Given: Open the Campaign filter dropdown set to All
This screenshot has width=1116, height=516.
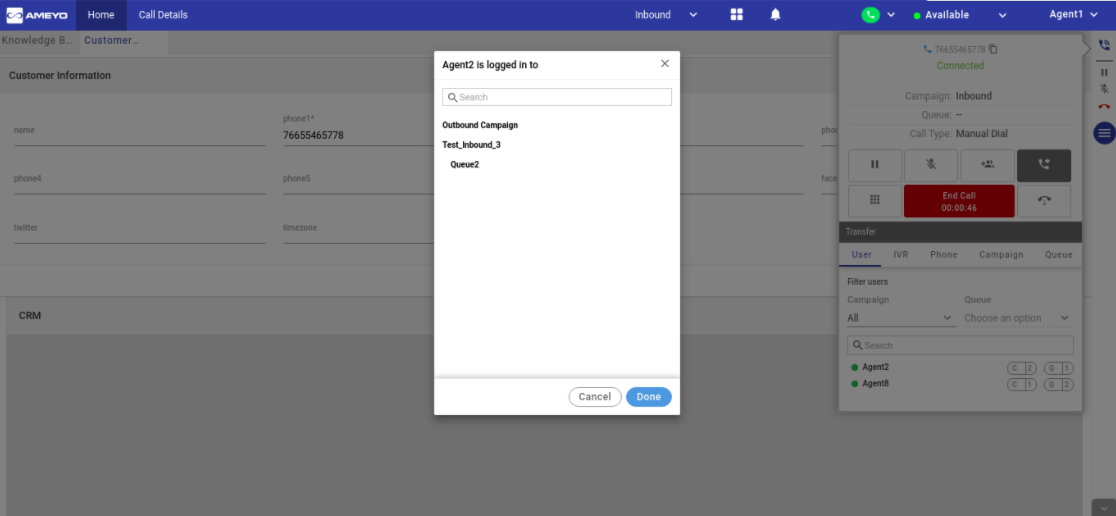Looking at the screenshot, I should [900, 318].
